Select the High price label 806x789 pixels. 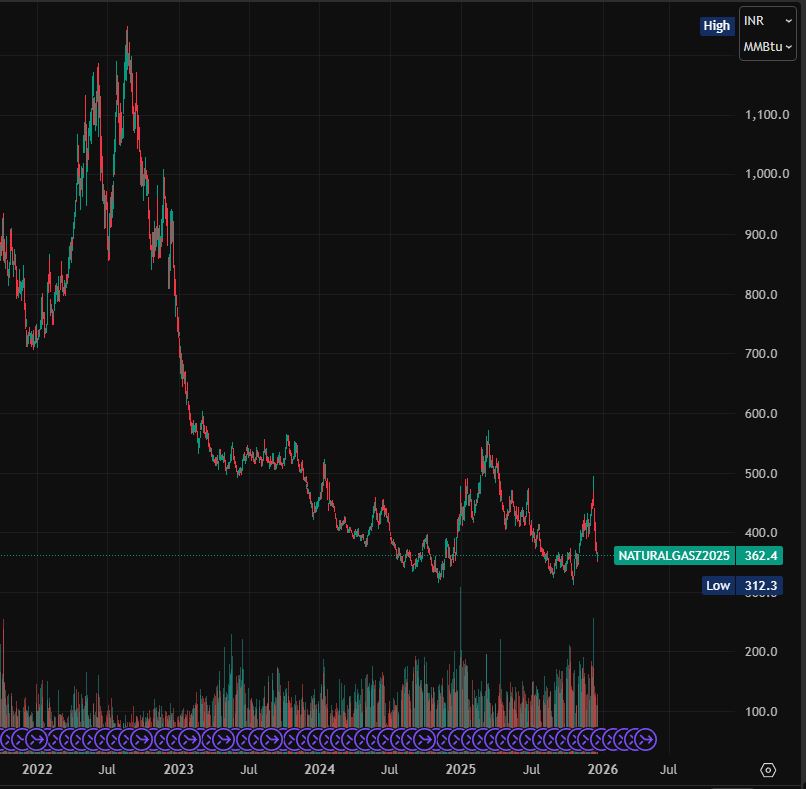tap(717, 26)
